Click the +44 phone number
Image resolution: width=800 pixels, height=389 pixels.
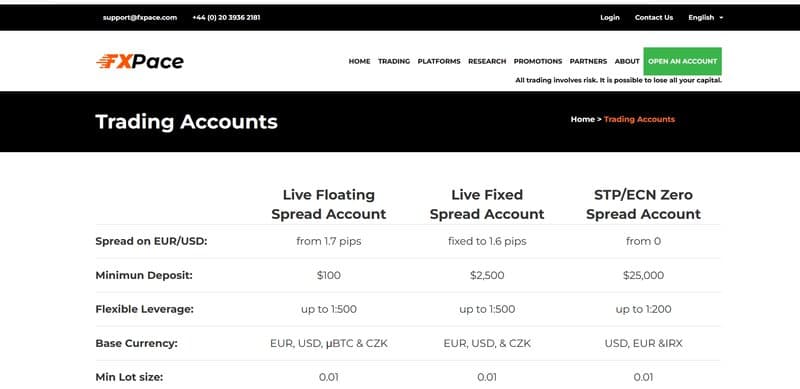pyautogui.click(x=226, y=17)
